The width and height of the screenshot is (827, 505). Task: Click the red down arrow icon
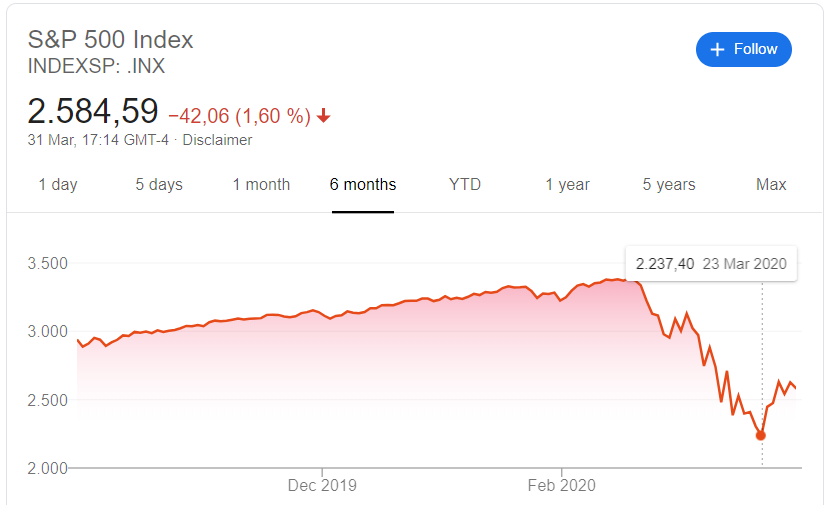coord(323,116)
